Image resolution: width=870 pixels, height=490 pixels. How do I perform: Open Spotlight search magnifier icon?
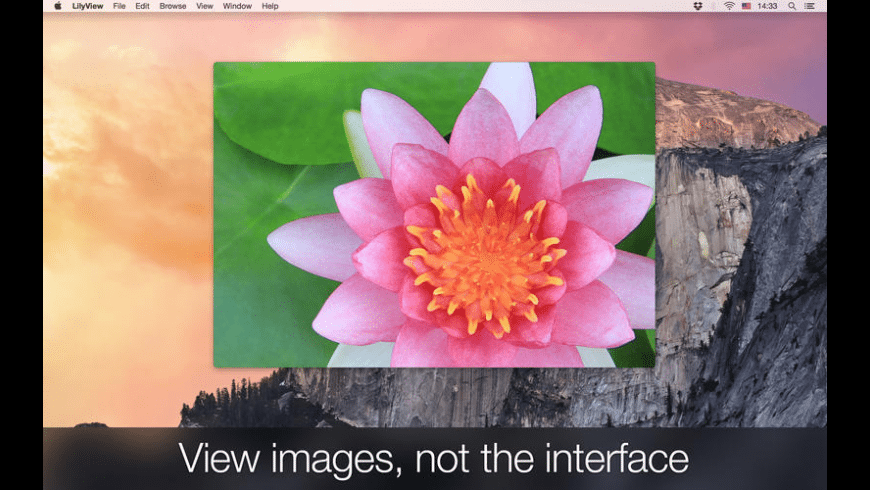click(x=792, y=6)
